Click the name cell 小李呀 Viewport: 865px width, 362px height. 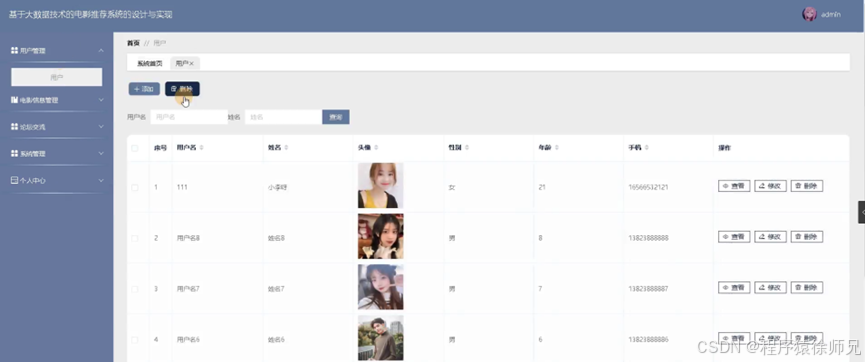pos(277,188)
